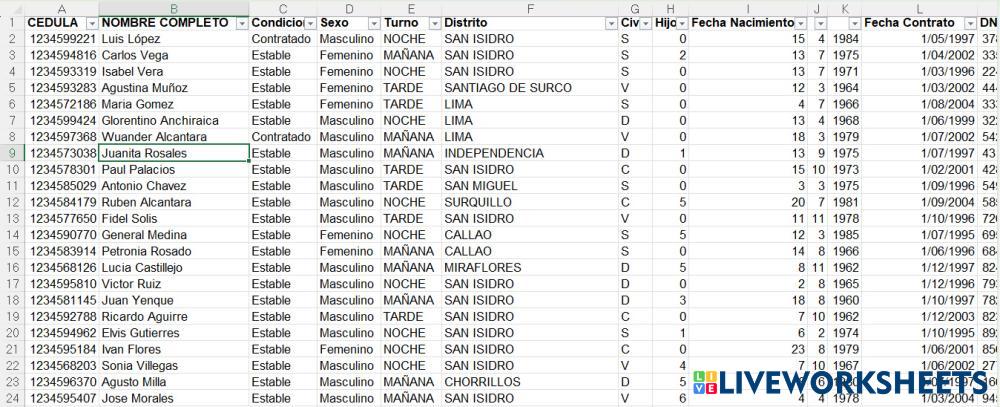Click the cell with Wuander Alcantara
The height and width of the screenshot is (407, 1000).
174,137
